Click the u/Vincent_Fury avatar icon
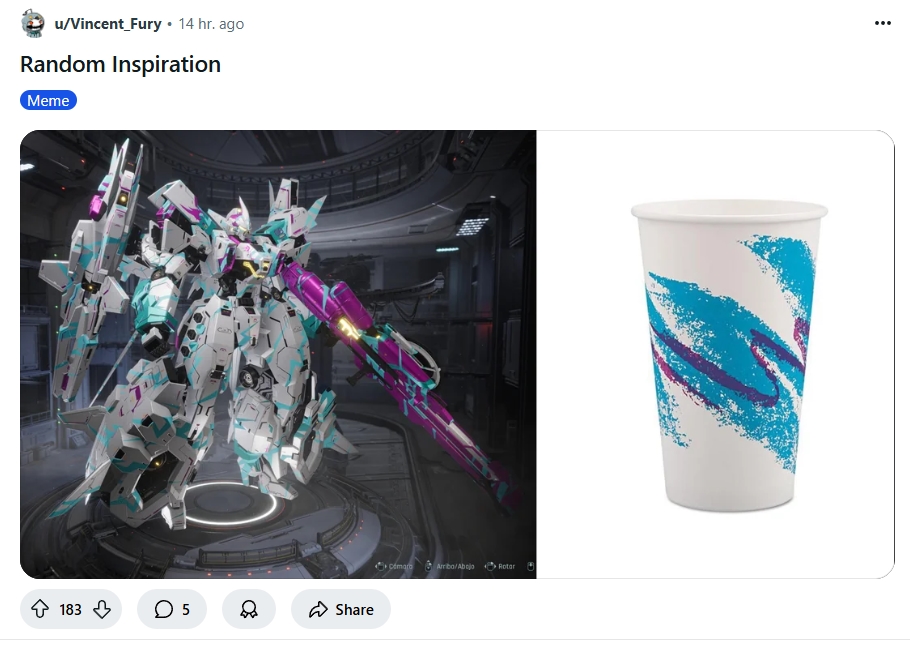 pos(32,24)
